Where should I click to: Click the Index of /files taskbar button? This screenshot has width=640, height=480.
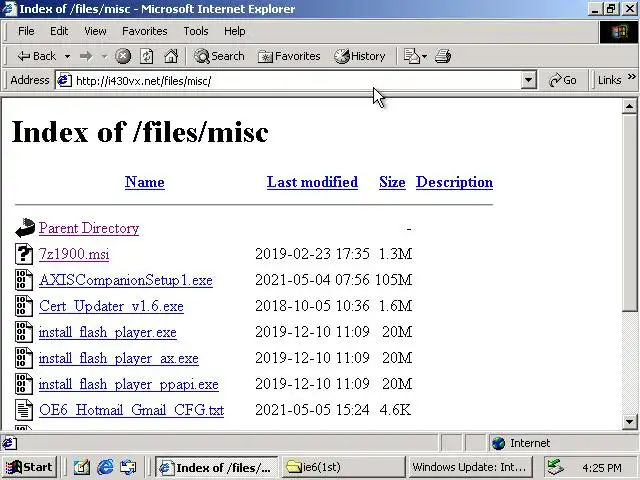point(216,467)
